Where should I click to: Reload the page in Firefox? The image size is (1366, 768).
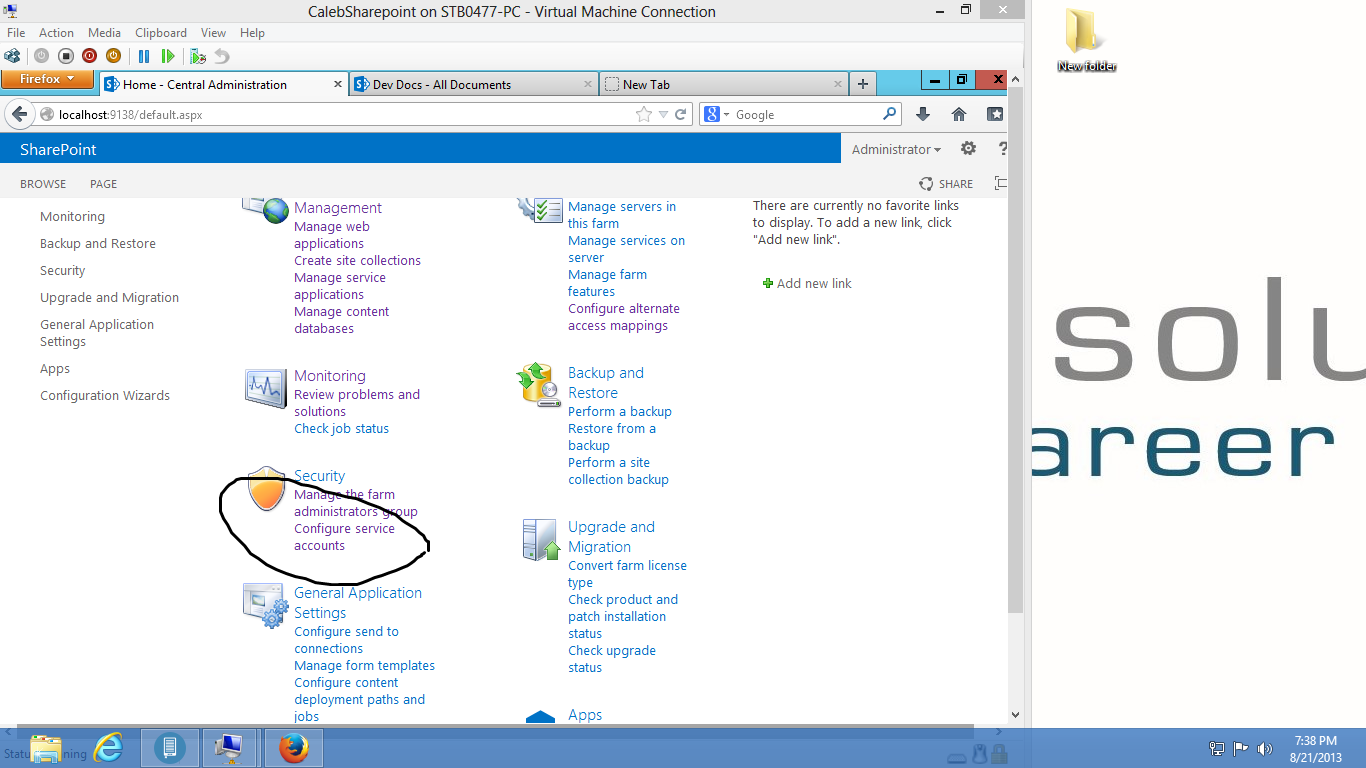(x=681, y=115)
